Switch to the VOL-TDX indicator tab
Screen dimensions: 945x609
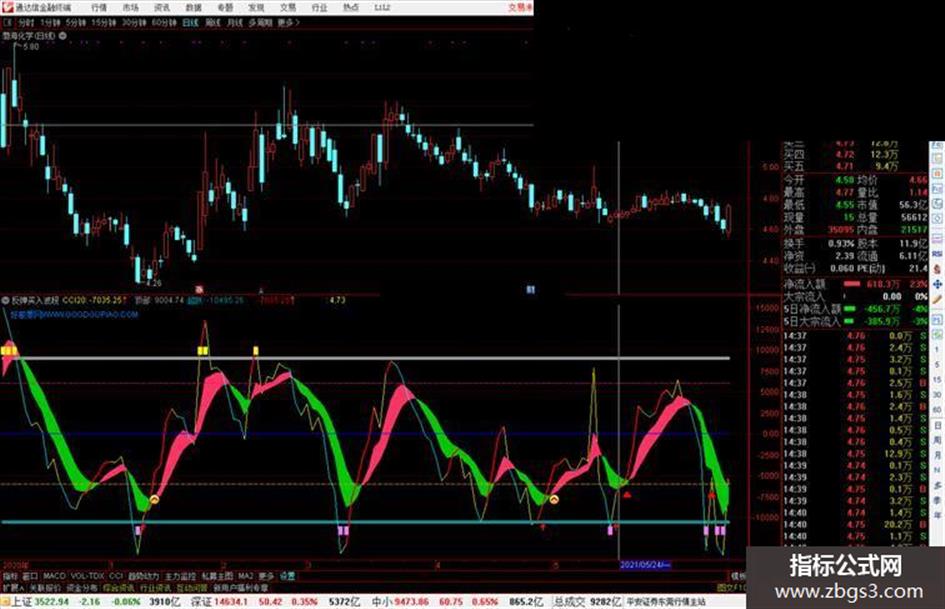tap(88, 576)
